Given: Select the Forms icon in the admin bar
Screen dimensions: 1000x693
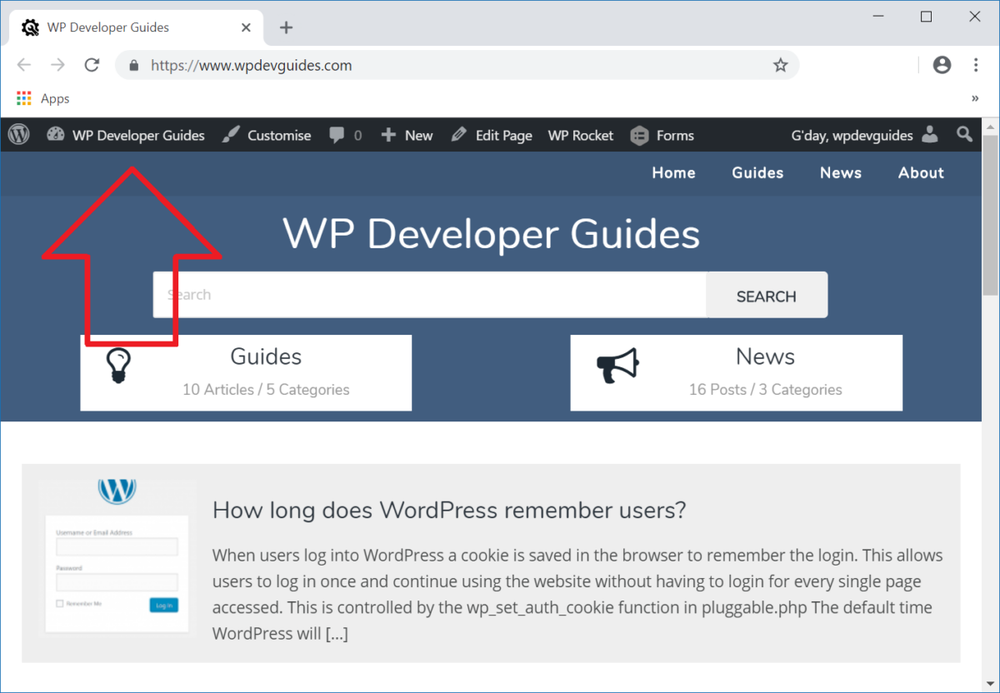Looking at the screenshot, I should click(x=640, y=134).
